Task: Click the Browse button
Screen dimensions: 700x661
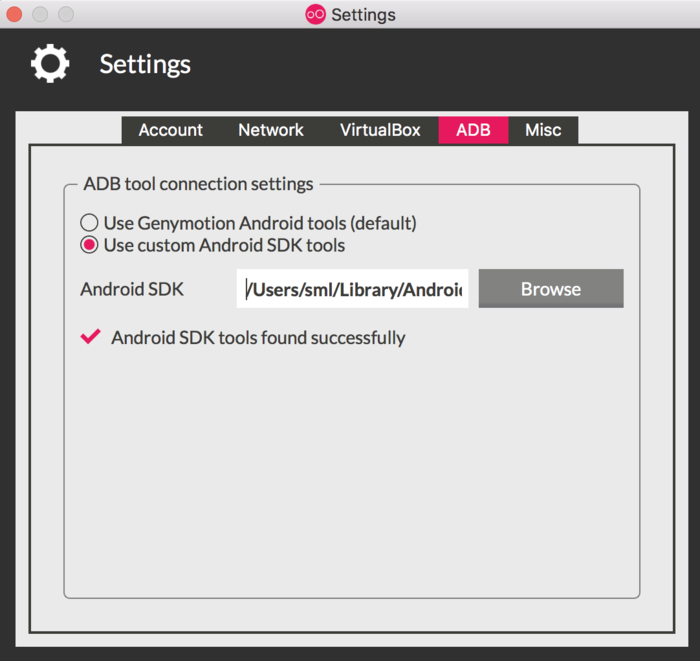Action: 551,289
